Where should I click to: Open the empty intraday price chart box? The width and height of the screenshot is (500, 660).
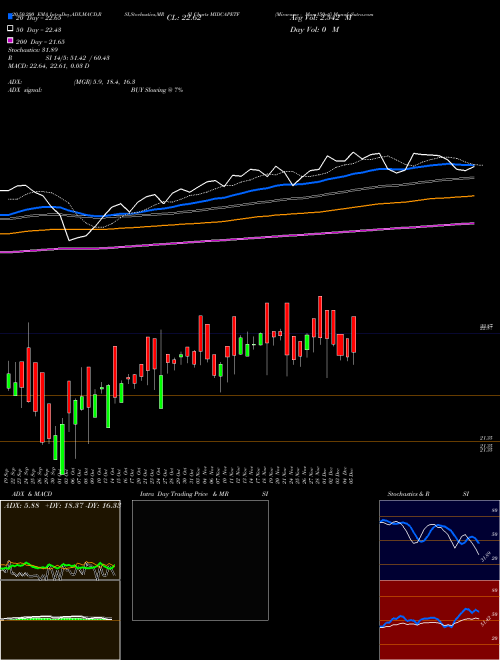[x=200, y=560]
